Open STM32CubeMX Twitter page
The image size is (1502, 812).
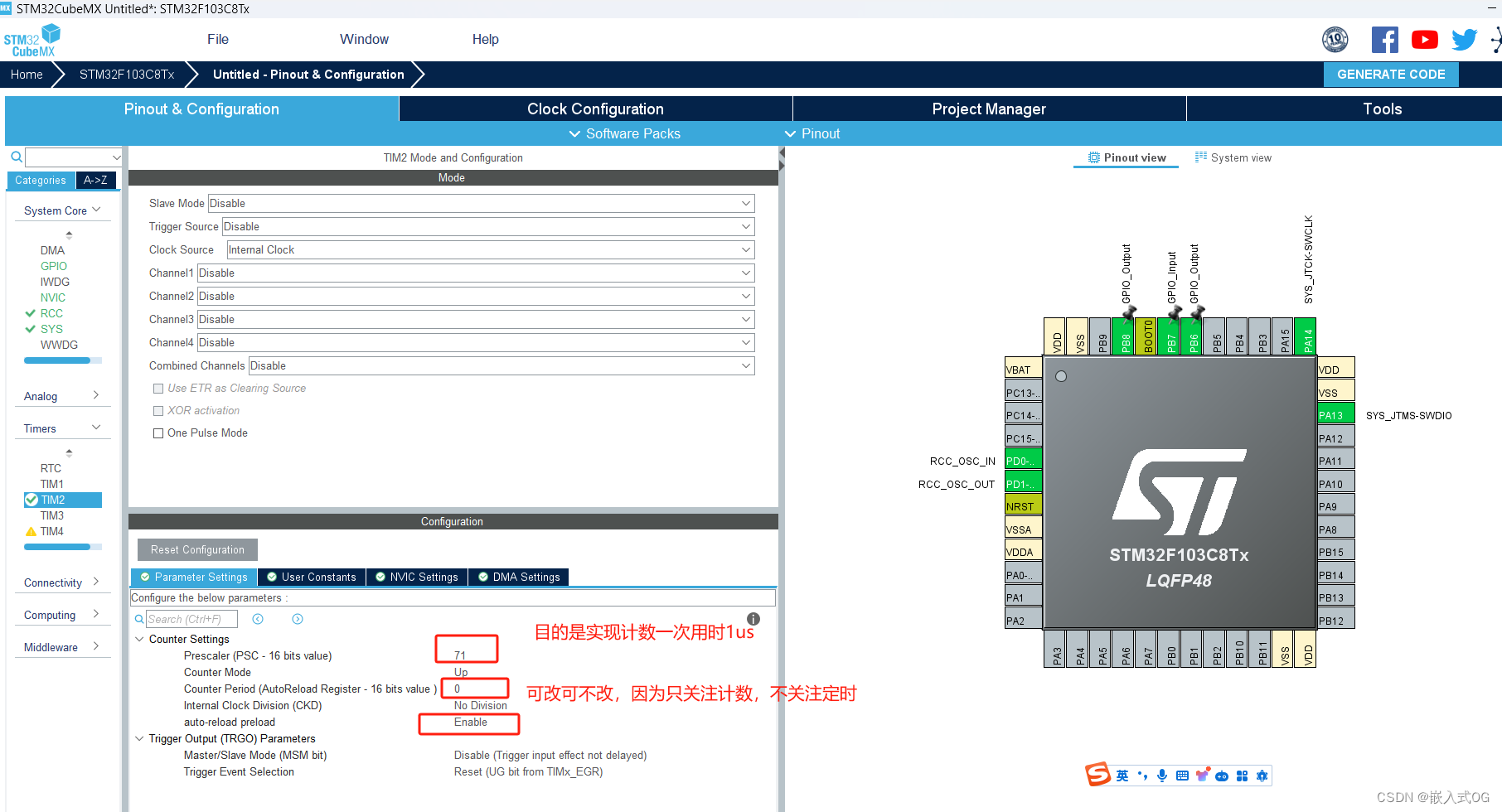(1464, 39)
